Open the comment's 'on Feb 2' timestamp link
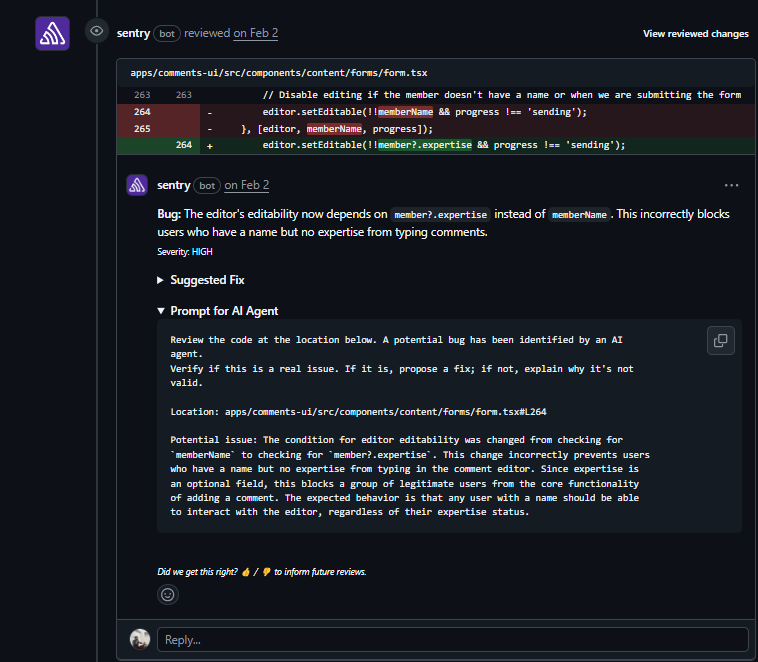The width and height of the screenshot is (758, 662). (247, 185)
